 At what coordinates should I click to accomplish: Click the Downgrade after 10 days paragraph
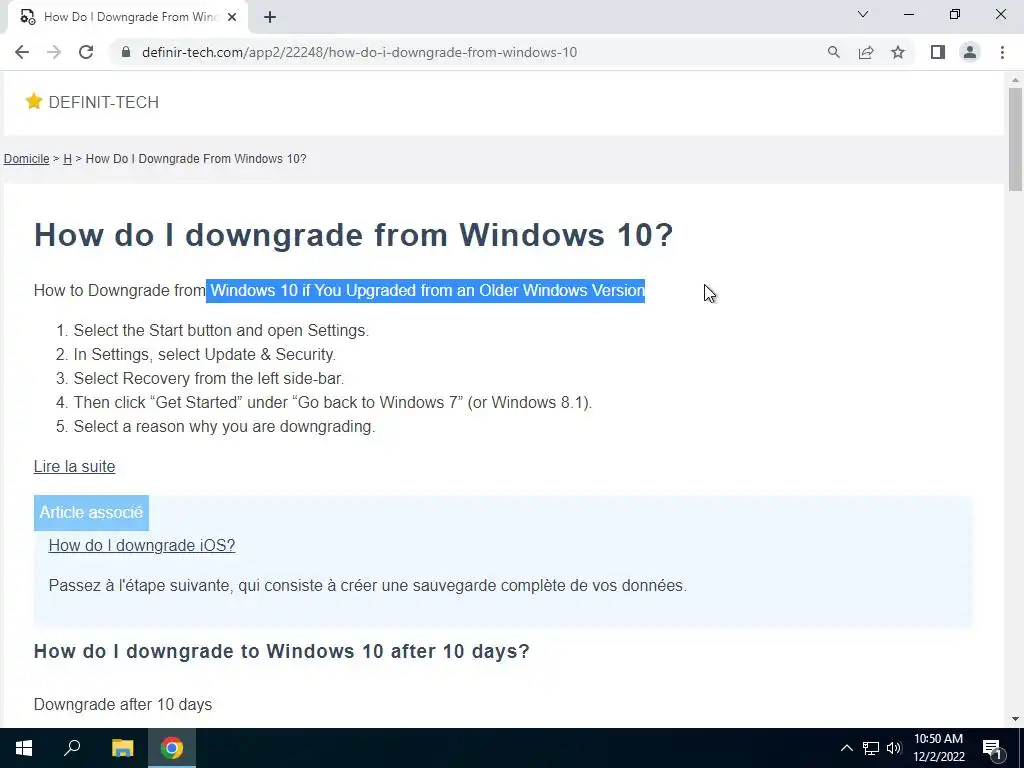[123, 705]
